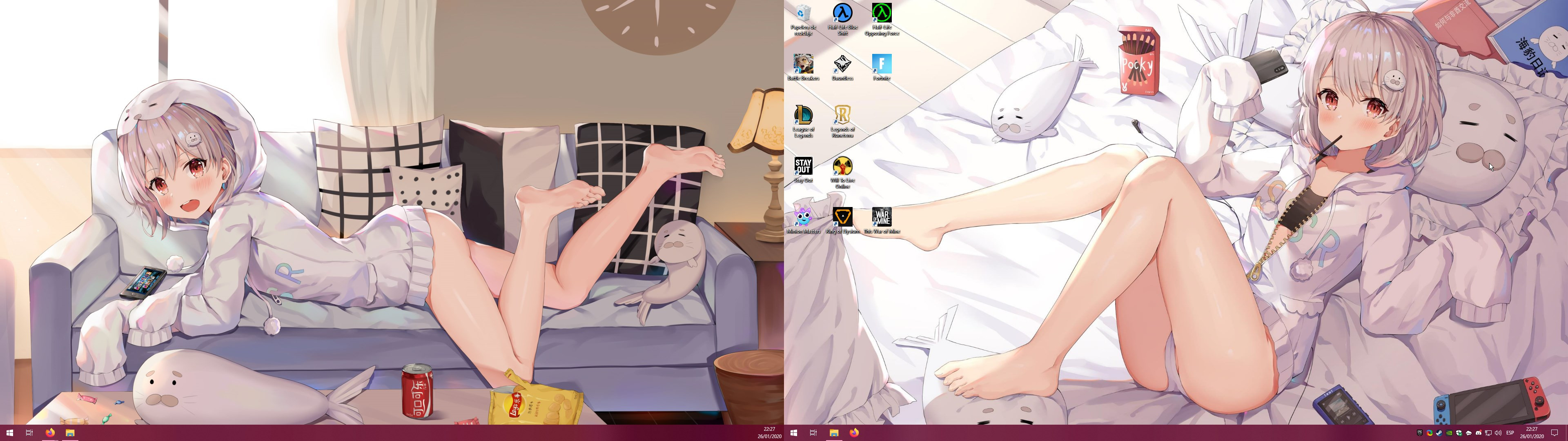The height and width of the screenshot is (441, 1568).
Task: Open the League of Legends shortcut
Action: [804, 116]
